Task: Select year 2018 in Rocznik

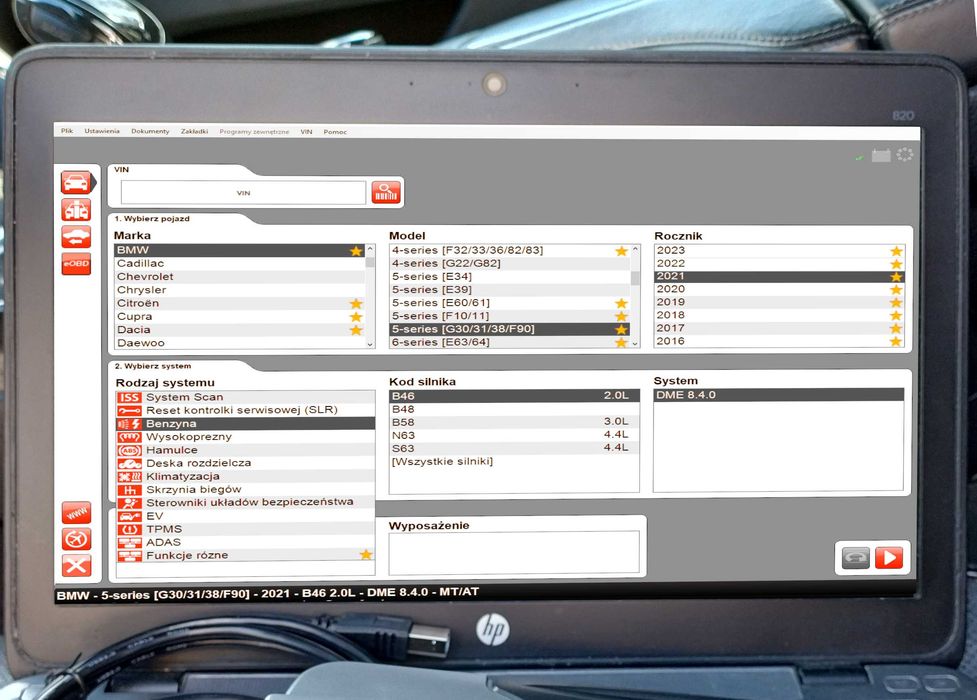Action: [x=779, y=315]
